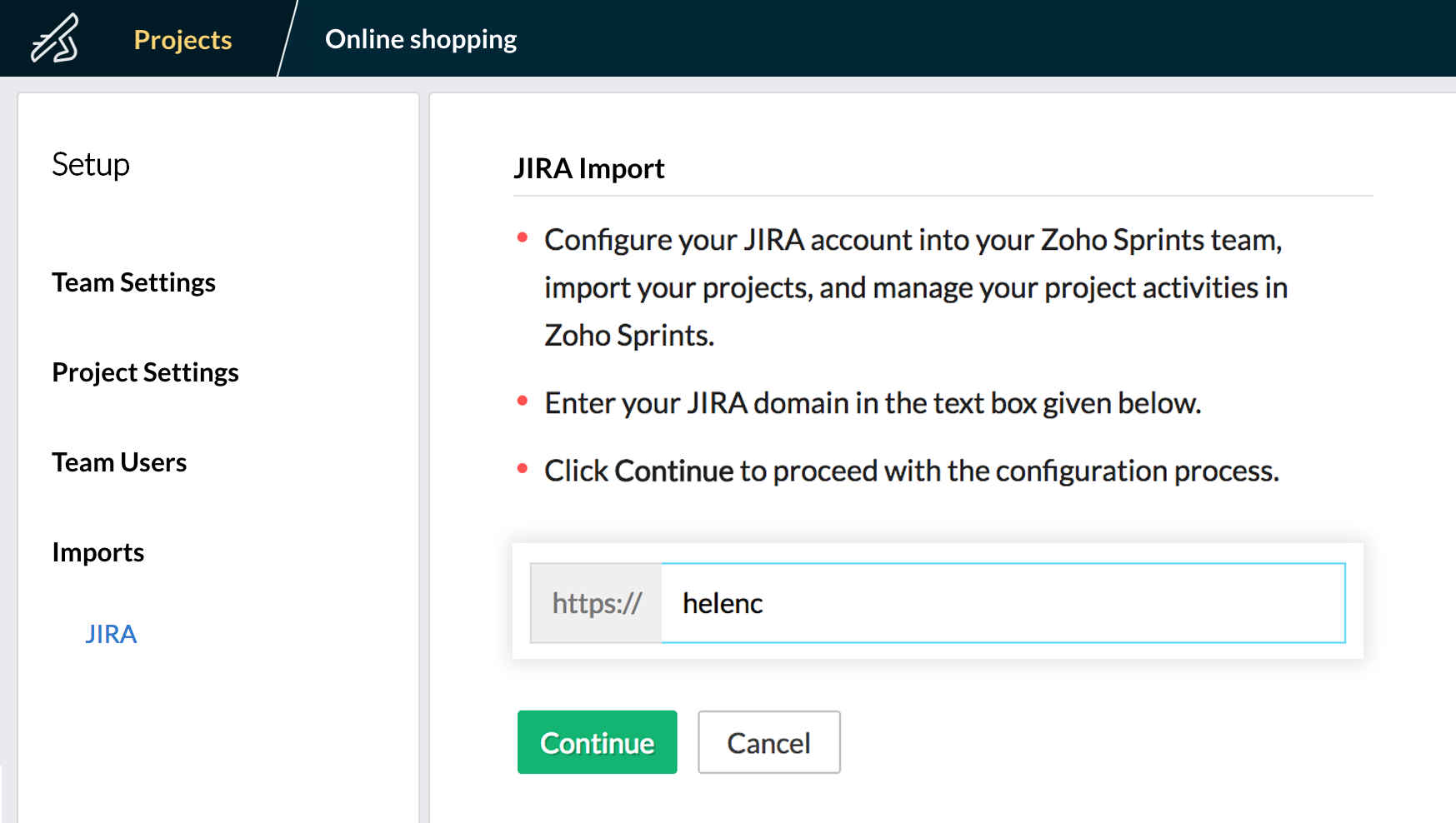Click the JIRA Import page heading
This screenshot has height=823, width=1456.
pos(588,168)
